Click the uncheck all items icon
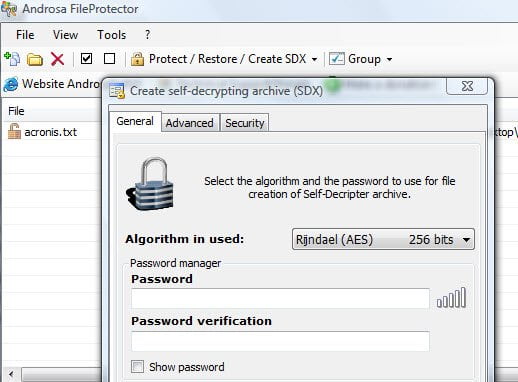Screen dimensions: 518x382 [109, 59]
